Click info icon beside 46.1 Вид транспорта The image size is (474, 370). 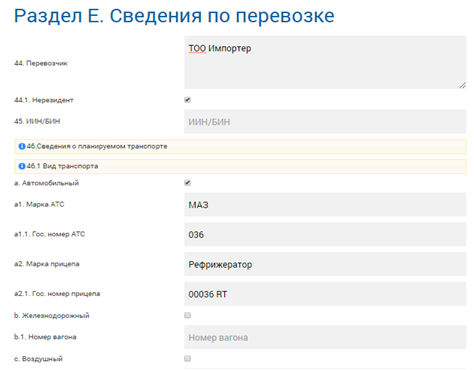(22, 166)
